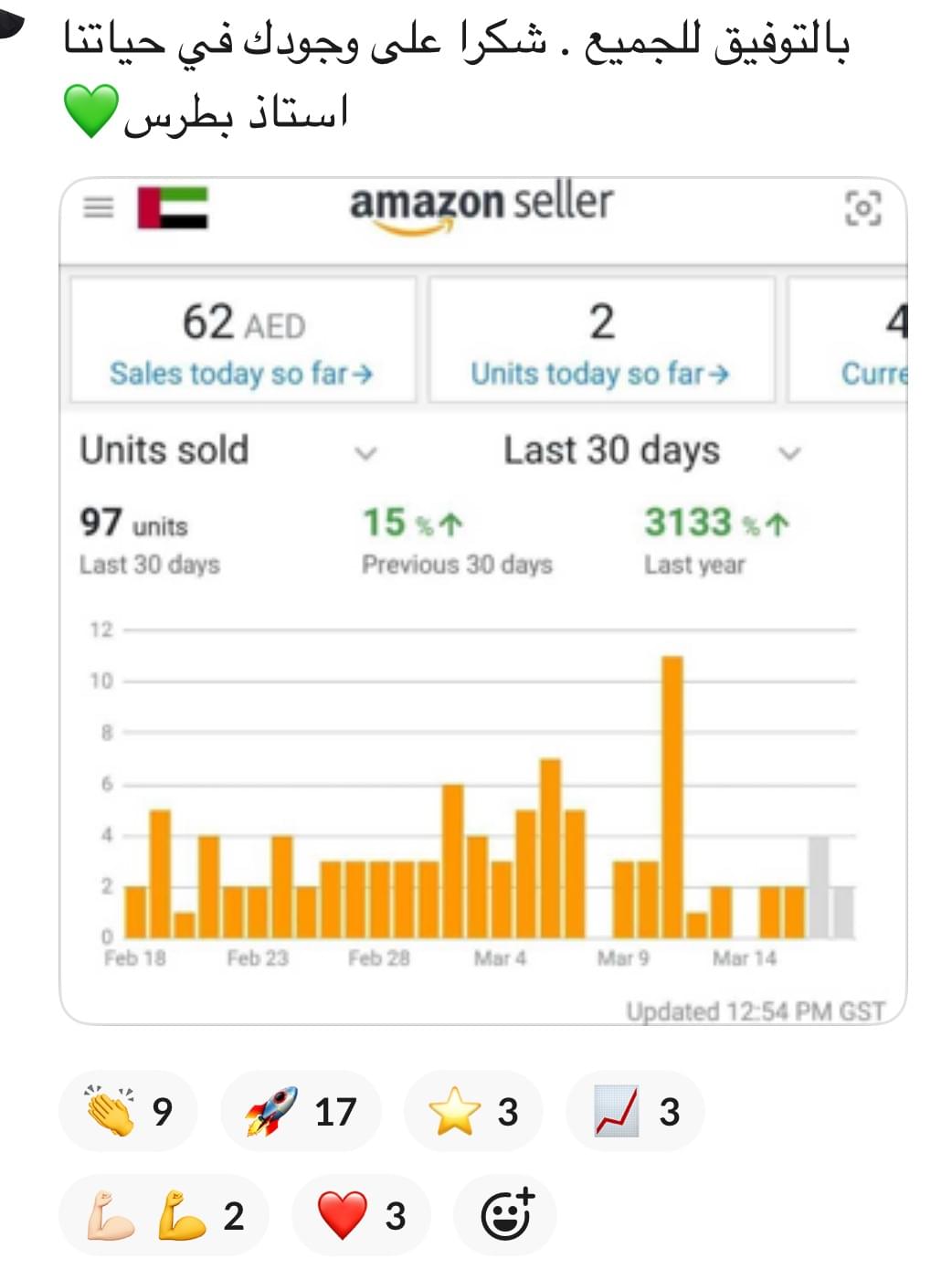Open the hamburger menu icon
The width and height of the screenshot is (952, 1269).
[99, 207]
